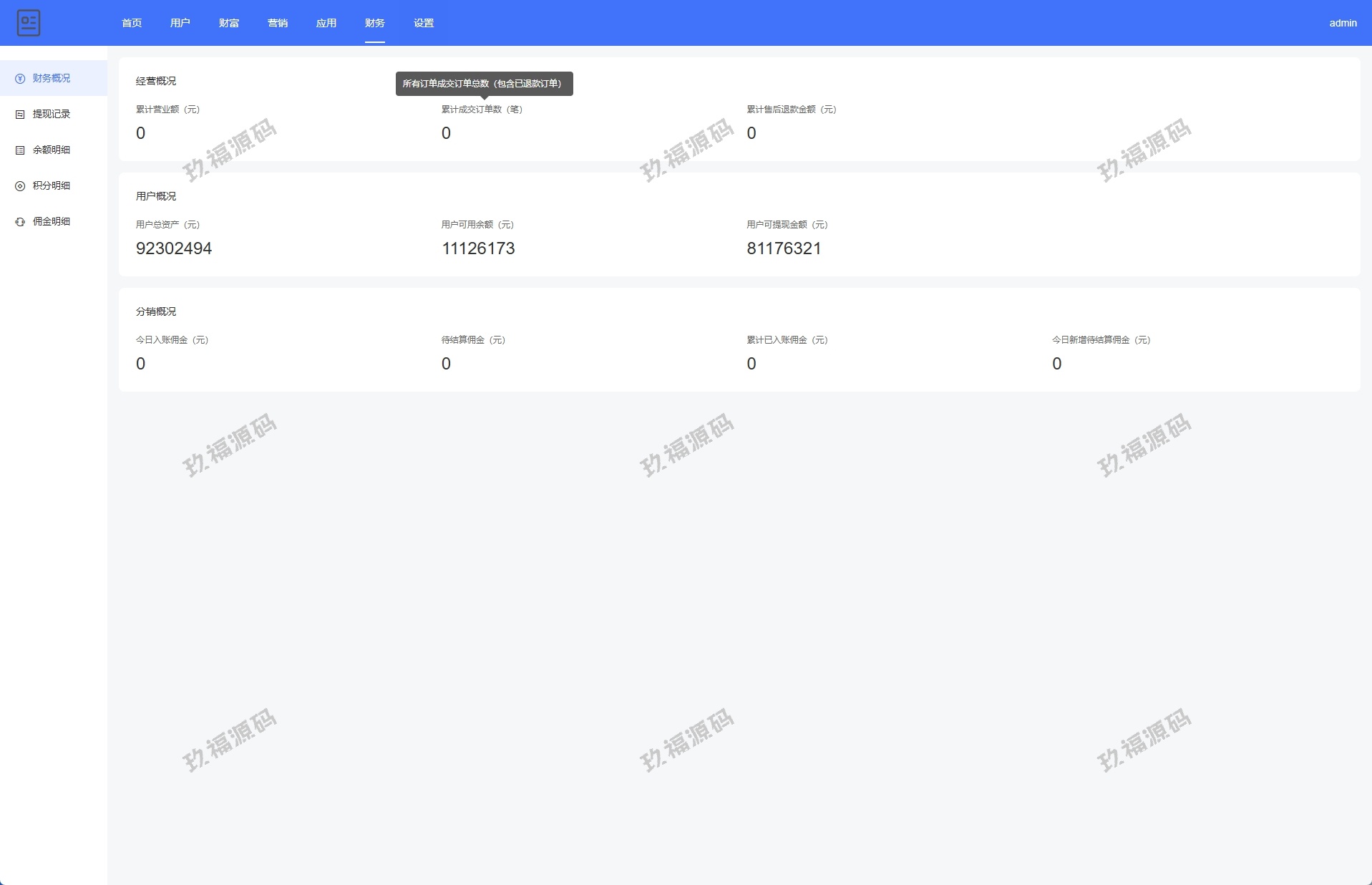Click the 用户可提现金额 value 81176321

pos(784,248)
